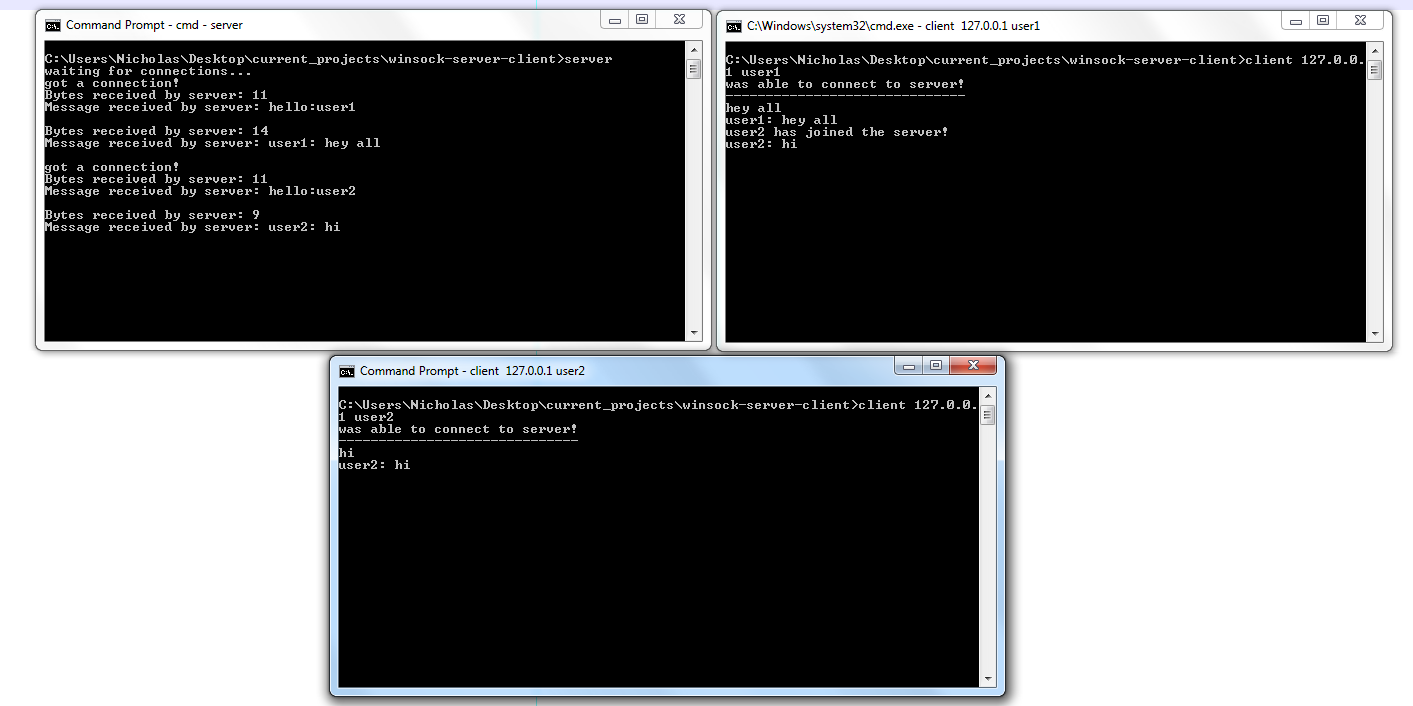
Task: Click 'user2: hi' line in user2 client window
Action: (x=374, y=465)
